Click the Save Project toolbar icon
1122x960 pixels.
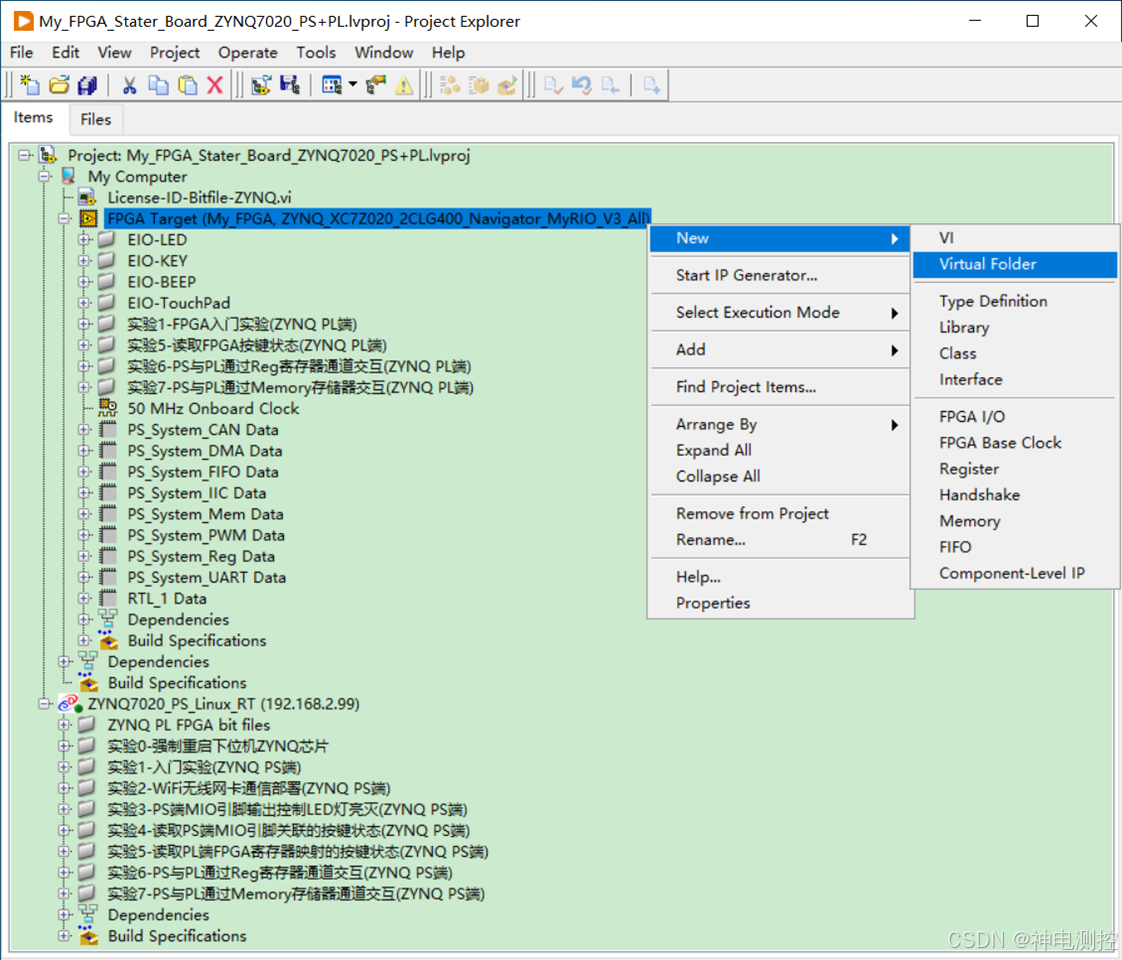tap(290, 85)
